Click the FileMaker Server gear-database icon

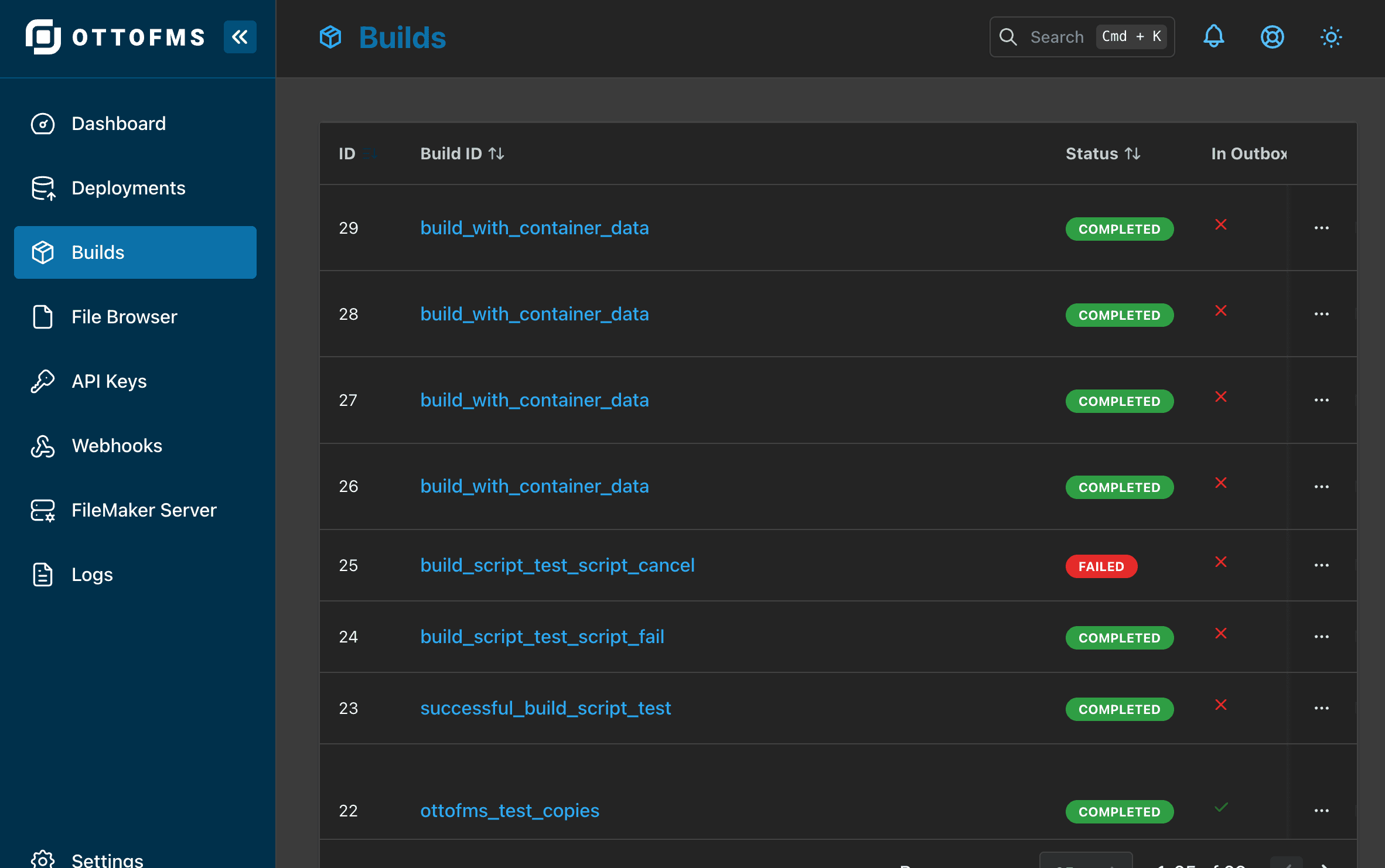tap(43, 510)
